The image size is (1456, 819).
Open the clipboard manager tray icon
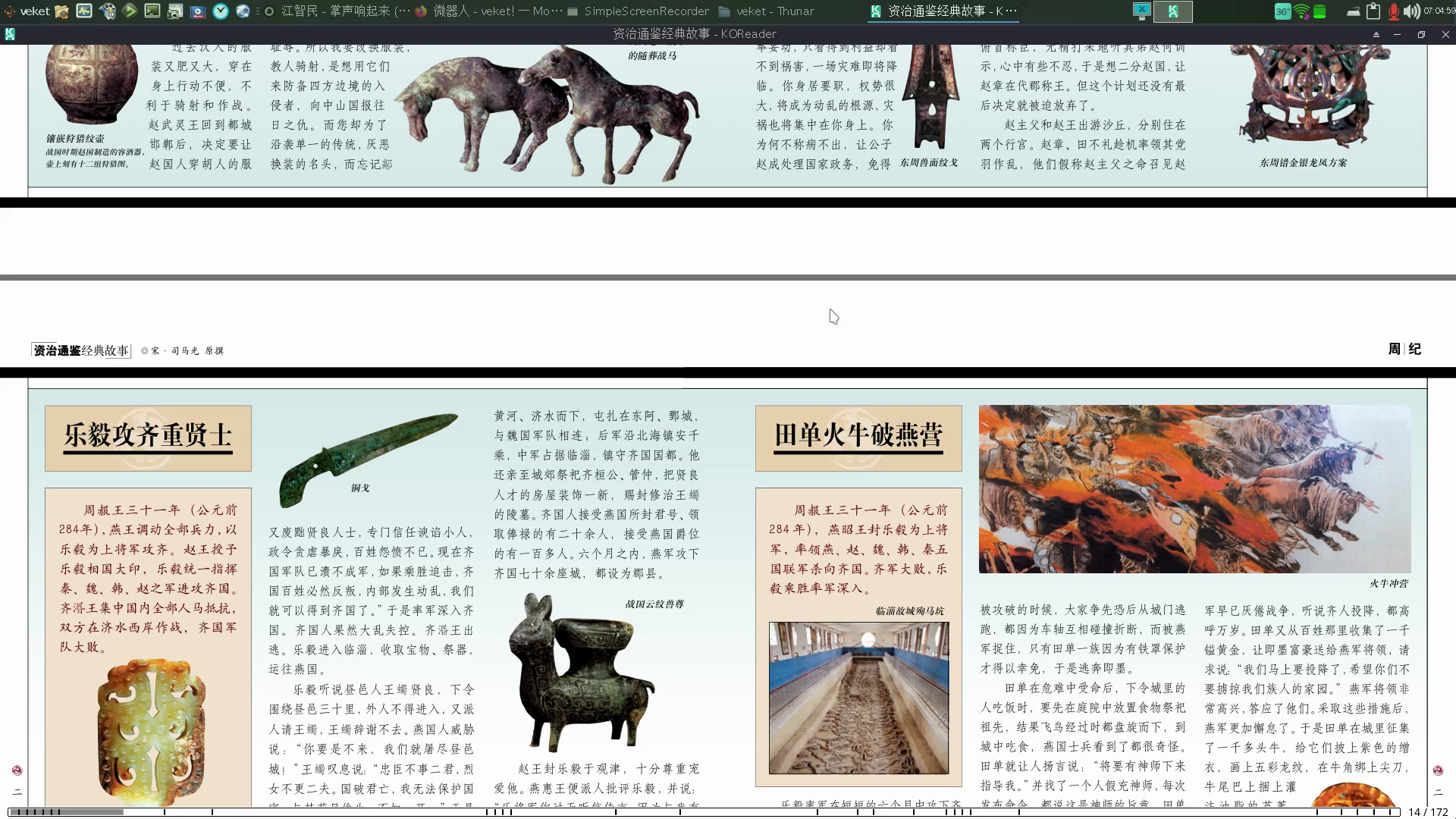pos(1373,11)
